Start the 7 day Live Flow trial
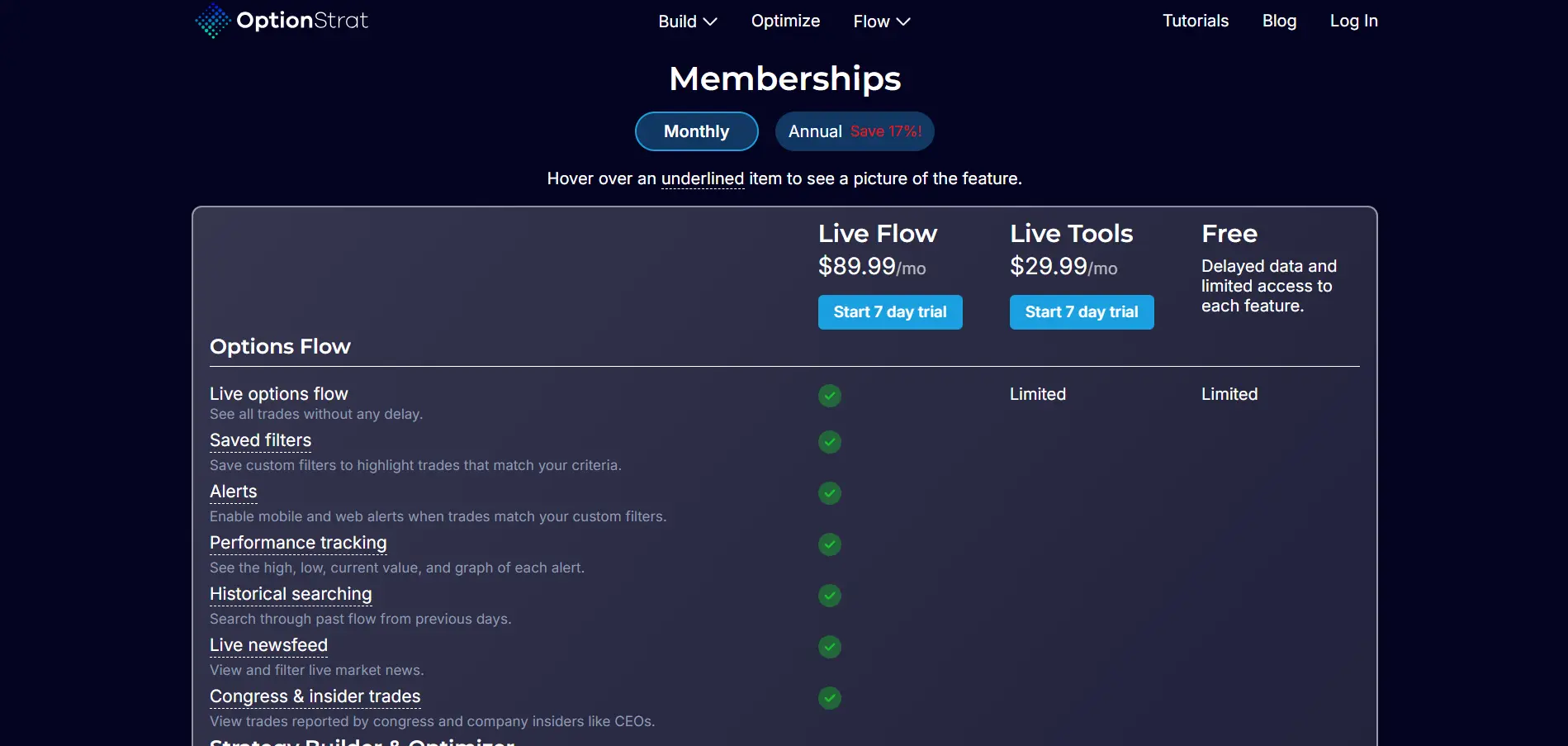Image resolution: width=1568 pixels, height=746 pixels. pyautogui.click(x=889, y=312)
